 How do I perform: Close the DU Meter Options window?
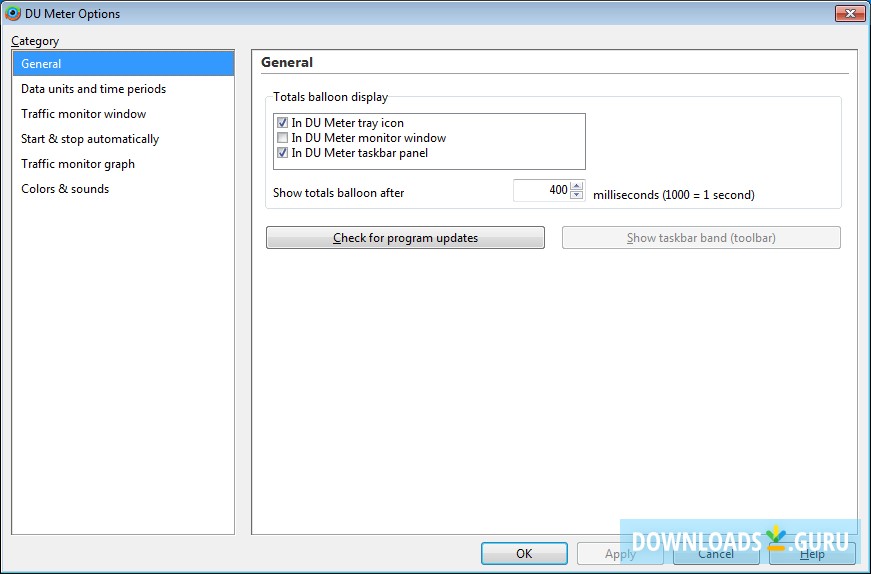click(849, 13)
